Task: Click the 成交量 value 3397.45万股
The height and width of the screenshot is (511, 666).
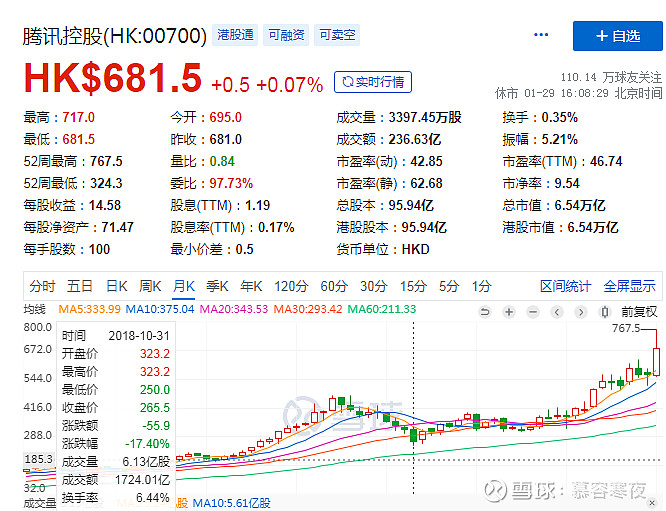Action: (425, 117)
